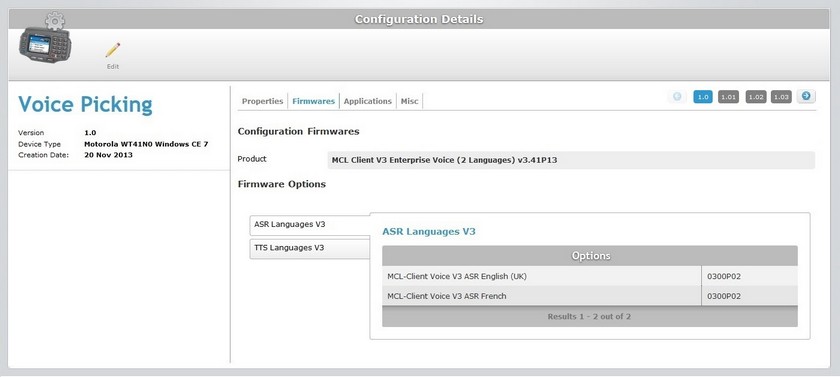Select version 1.03 button
Viewport: 840px width, 377px height.
(x=781, y=97)
